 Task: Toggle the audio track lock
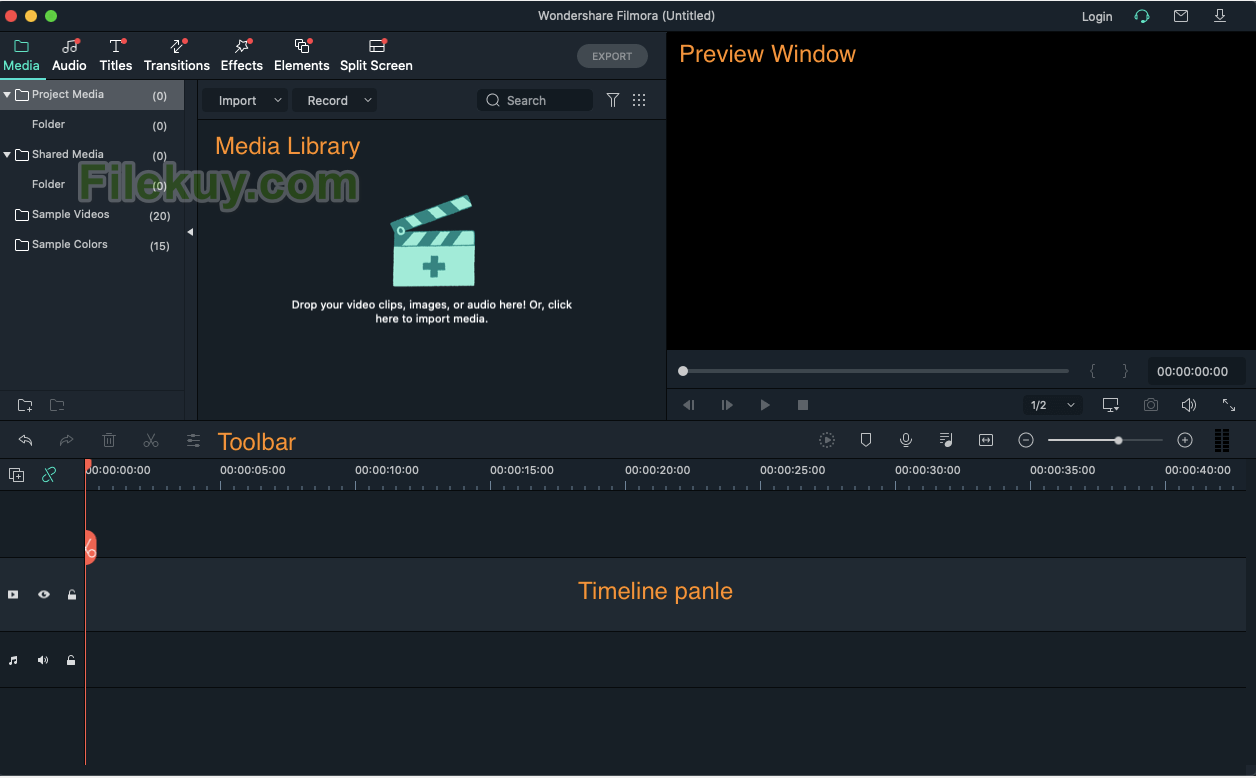(x=71, y=660)
